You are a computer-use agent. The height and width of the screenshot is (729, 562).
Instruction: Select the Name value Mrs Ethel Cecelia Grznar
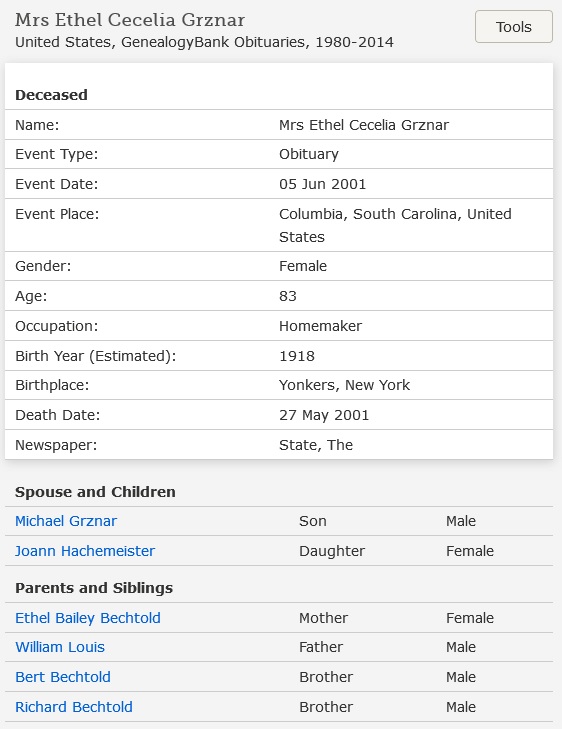click(364, 125)
